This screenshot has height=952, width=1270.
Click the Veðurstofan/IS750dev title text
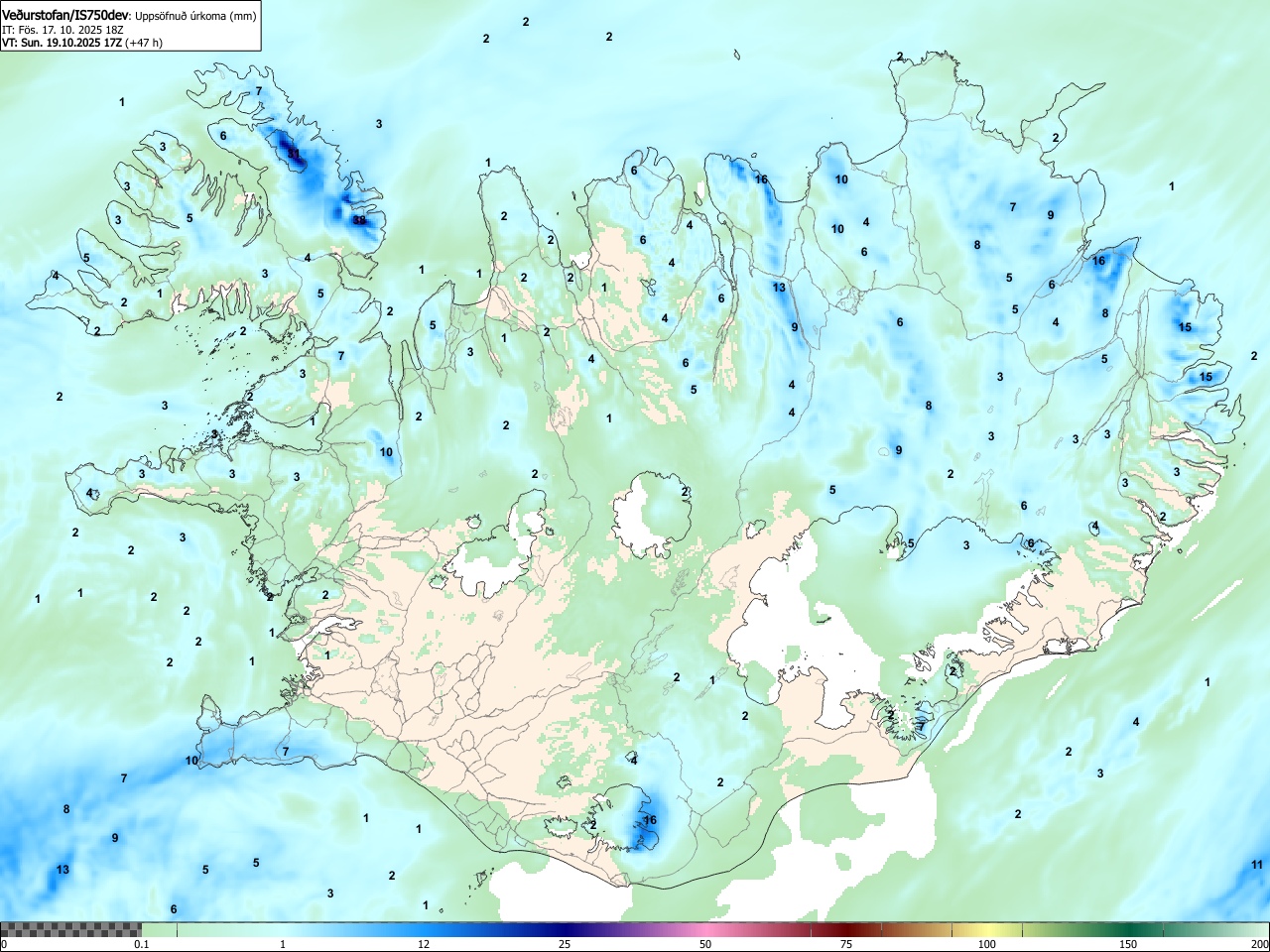coord(66,15)
